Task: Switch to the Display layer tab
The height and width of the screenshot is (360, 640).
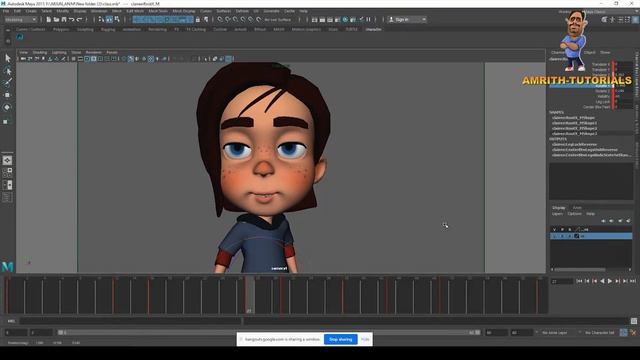Action: coord(558,208)
